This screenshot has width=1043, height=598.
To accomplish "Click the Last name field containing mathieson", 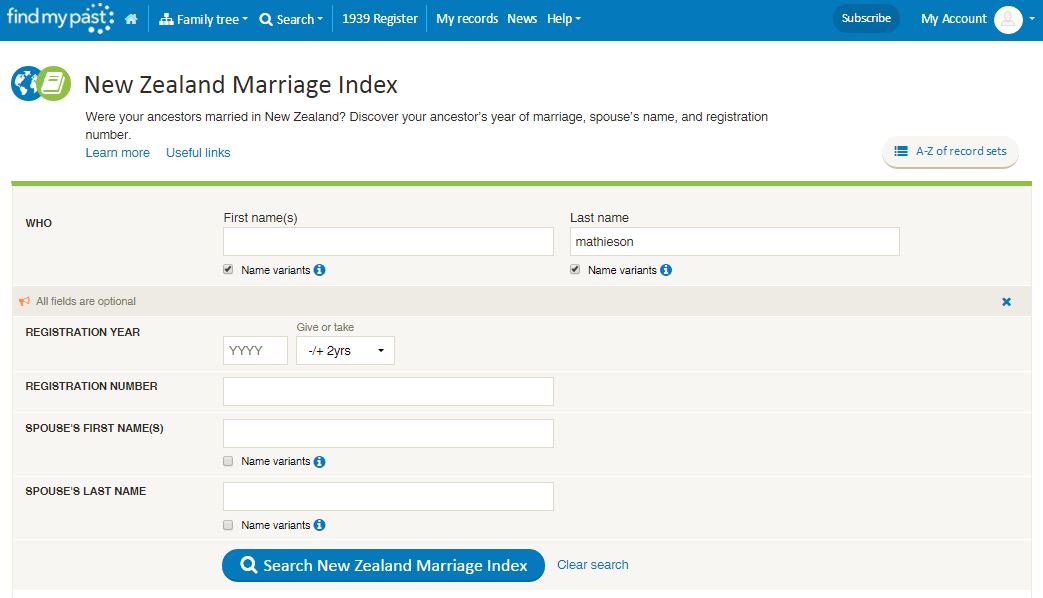I will [x=734, y=241].
